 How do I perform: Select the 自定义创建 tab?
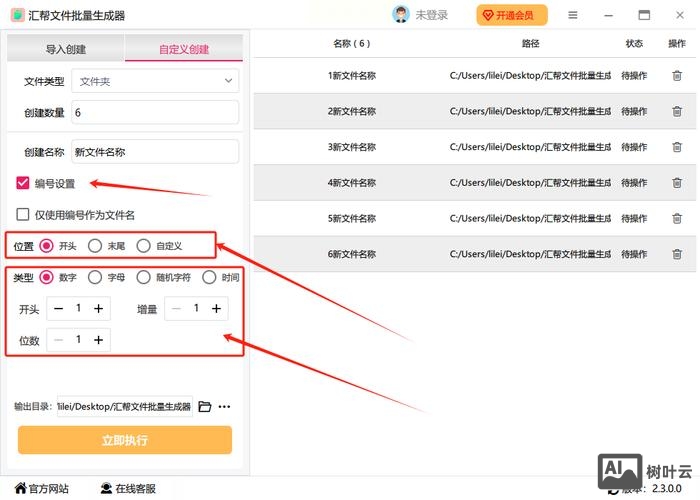[x=184, y=49]
